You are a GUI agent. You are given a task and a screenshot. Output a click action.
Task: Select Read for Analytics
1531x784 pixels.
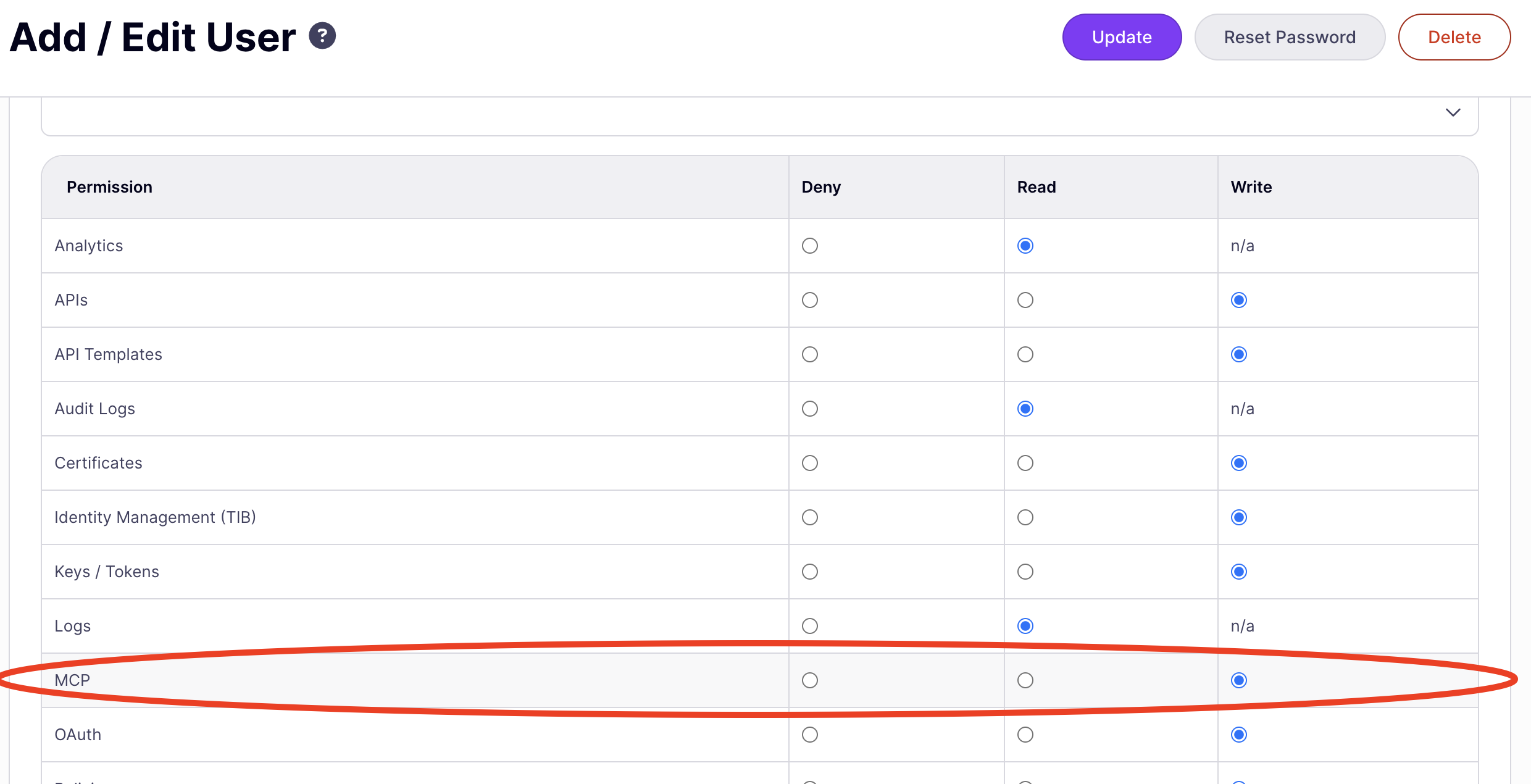click(x=1025, y=246)
